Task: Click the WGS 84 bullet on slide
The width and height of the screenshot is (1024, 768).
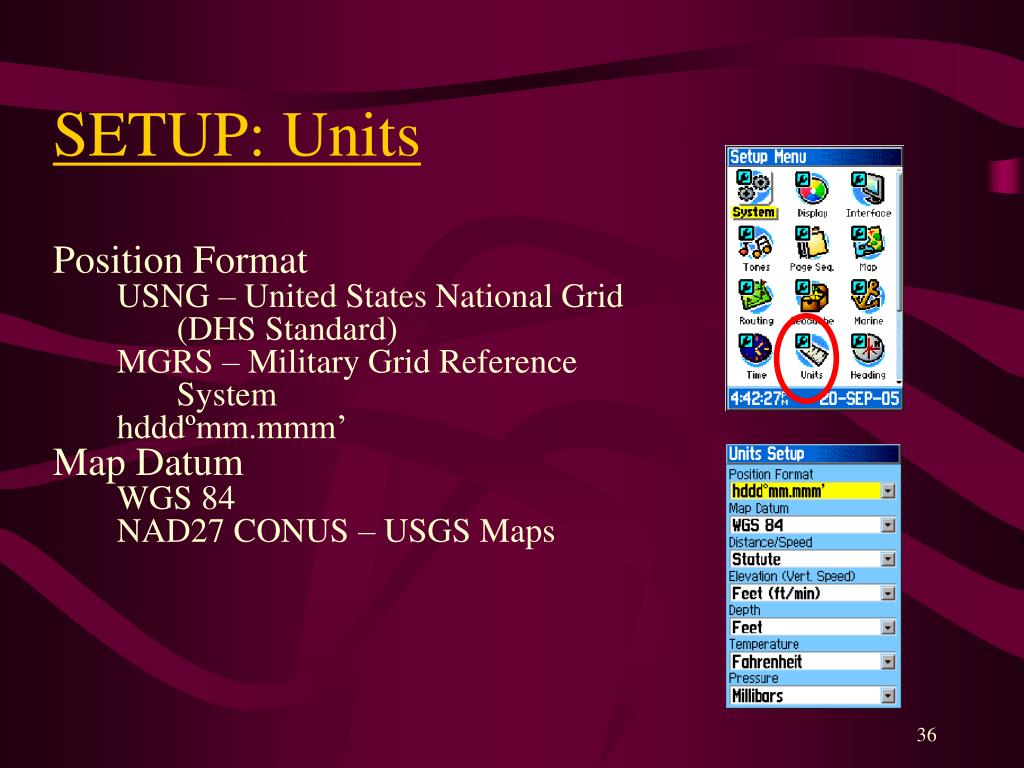Action: point(176,498)
